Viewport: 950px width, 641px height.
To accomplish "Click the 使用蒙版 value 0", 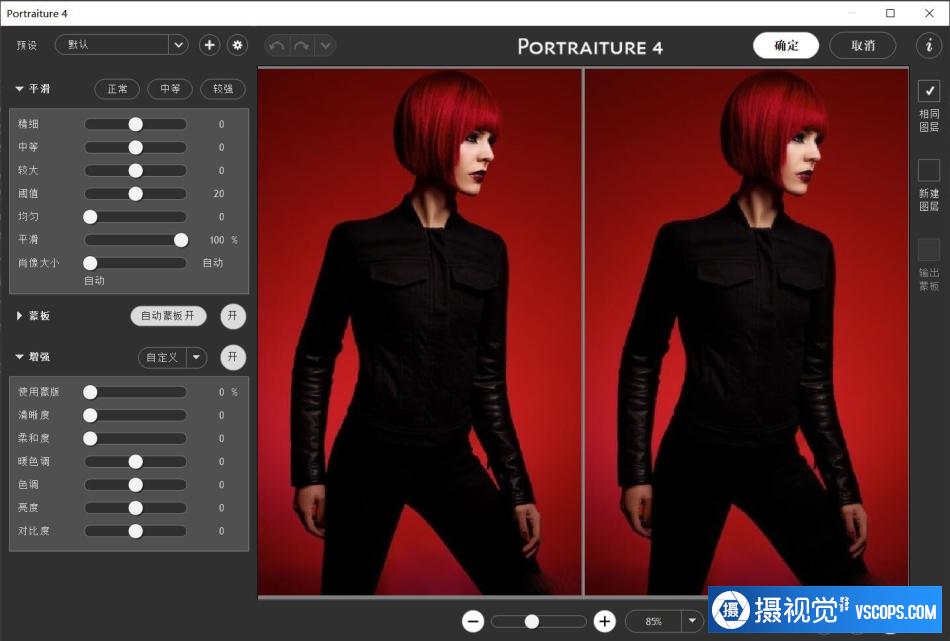I will (x=222, y=392).
